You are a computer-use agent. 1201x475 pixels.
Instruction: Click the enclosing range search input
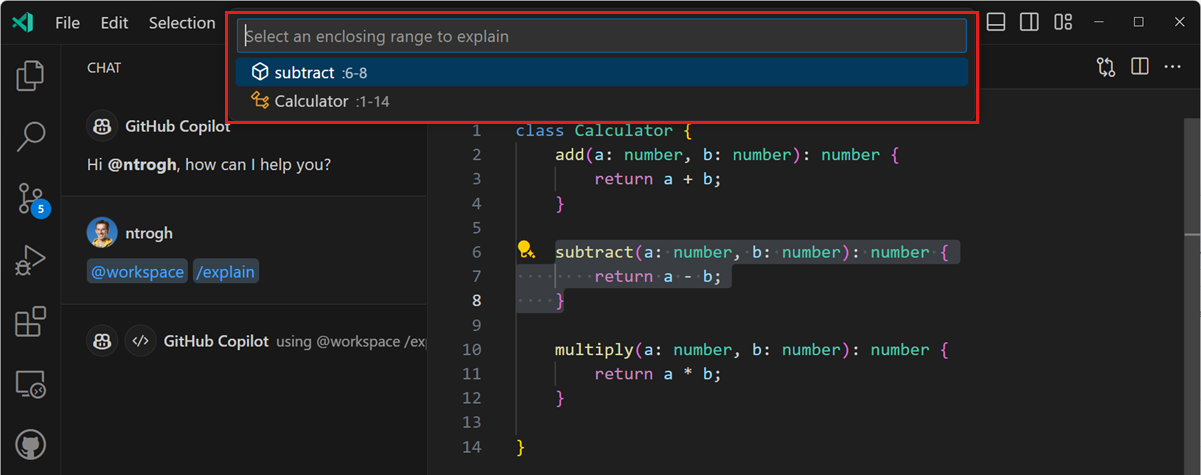pyautogui.click(x=600, y=36)
